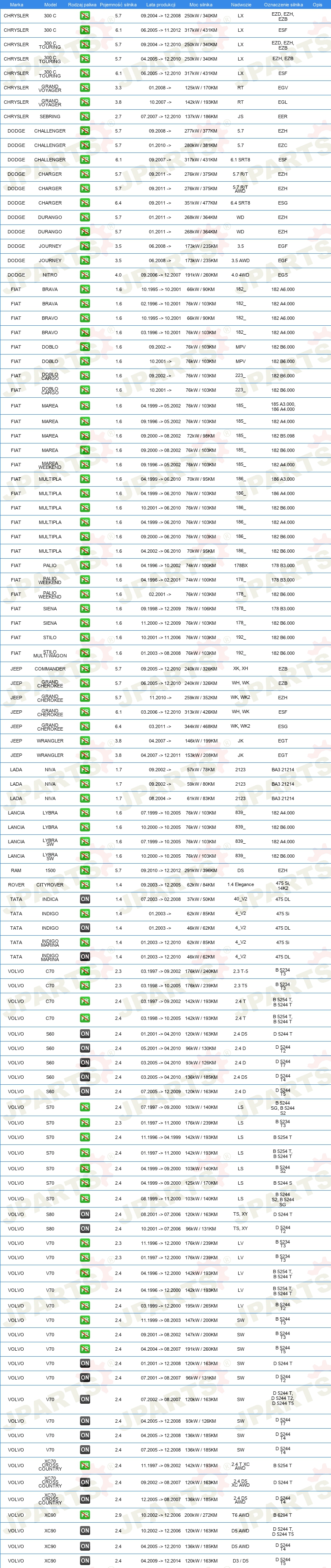331x1568 pixels.
Task: Click the ROVER make cell
Action: point(17,884)
